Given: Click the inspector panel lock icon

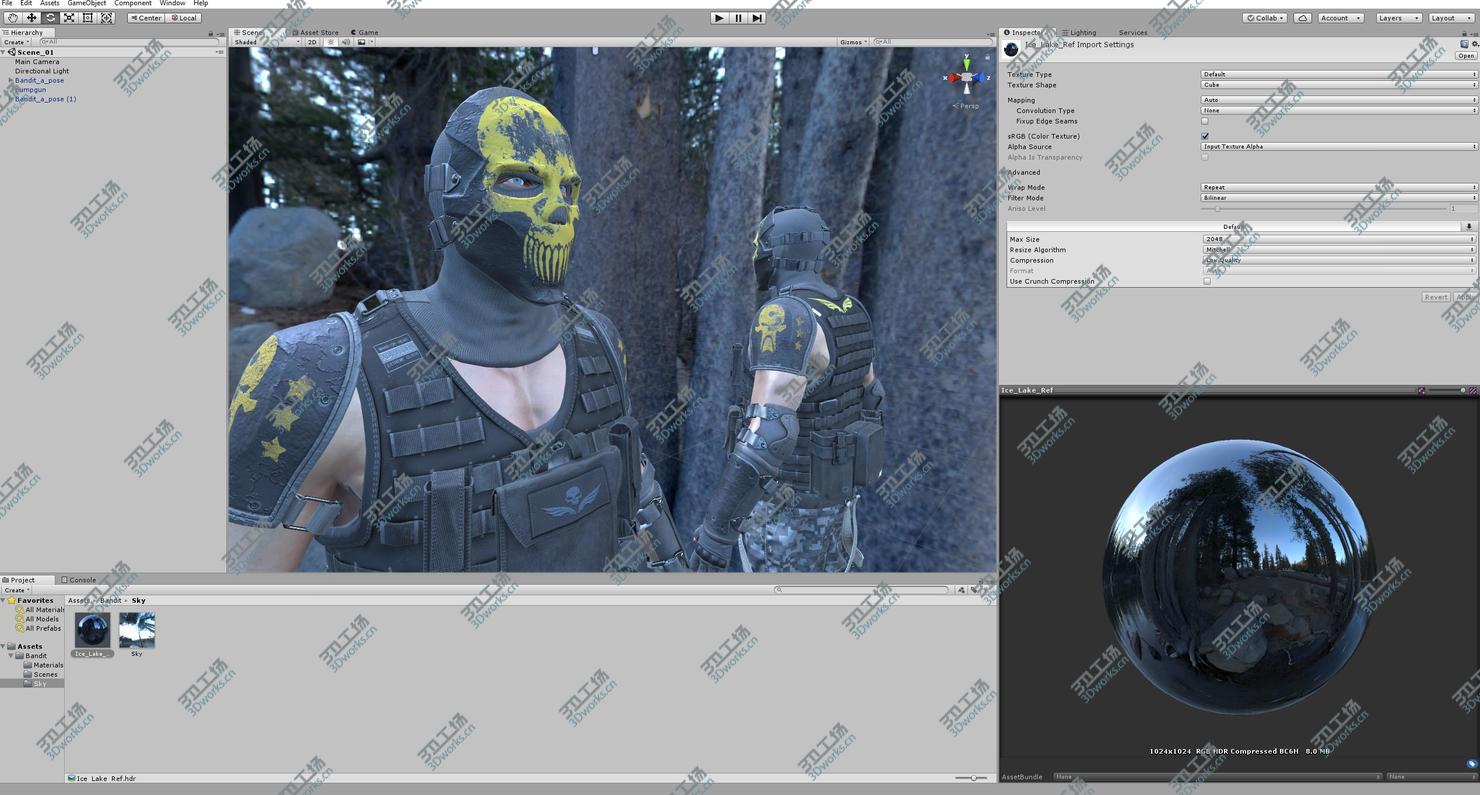Looking at the screenshot, I should point(1464,33).
